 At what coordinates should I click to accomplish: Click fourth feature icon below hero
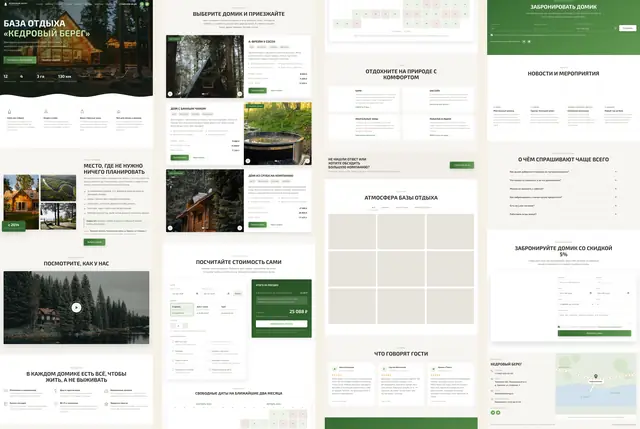tap(118, 111)
